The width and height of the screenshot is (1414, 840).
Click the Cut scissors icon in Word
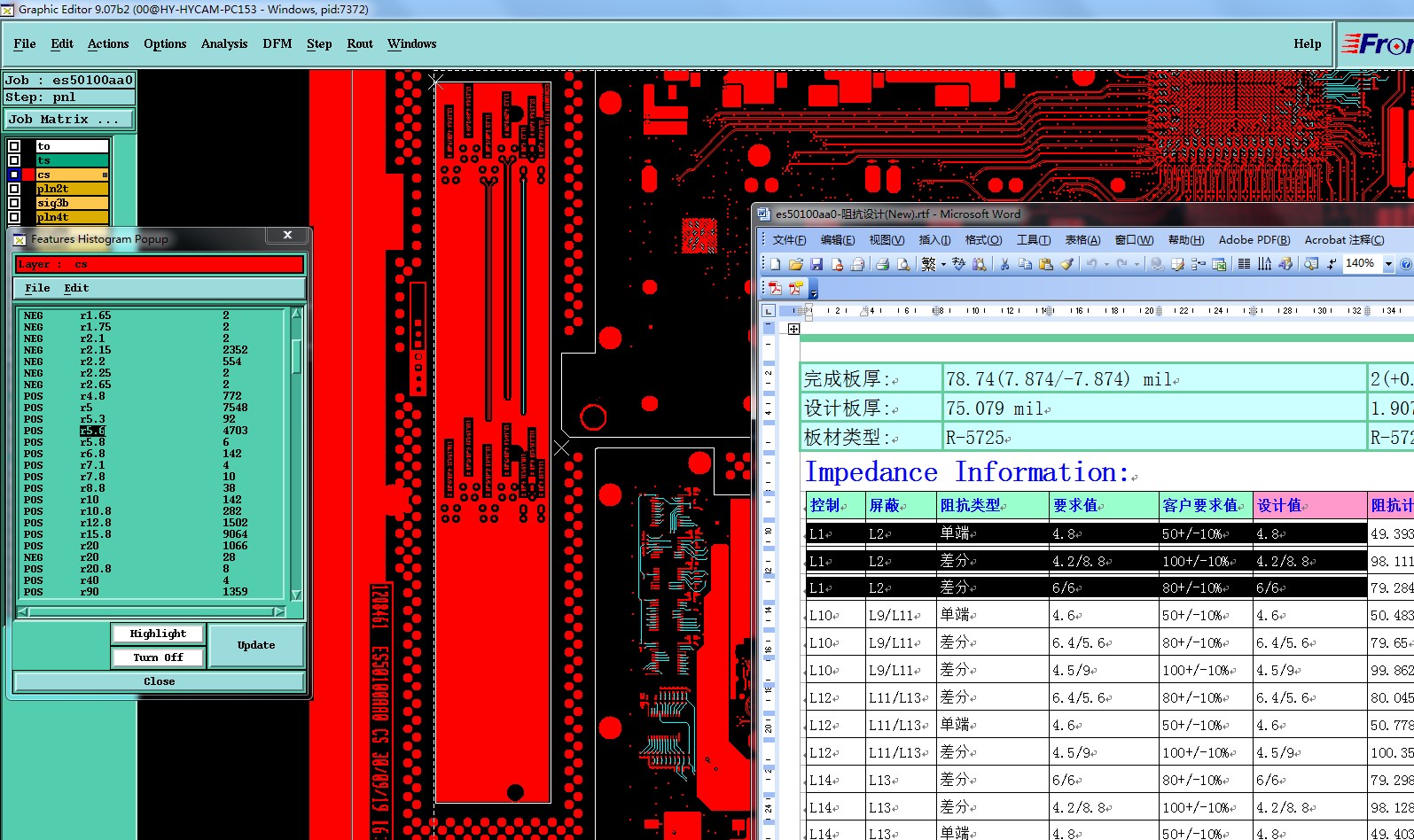(x=1004, y=264)
